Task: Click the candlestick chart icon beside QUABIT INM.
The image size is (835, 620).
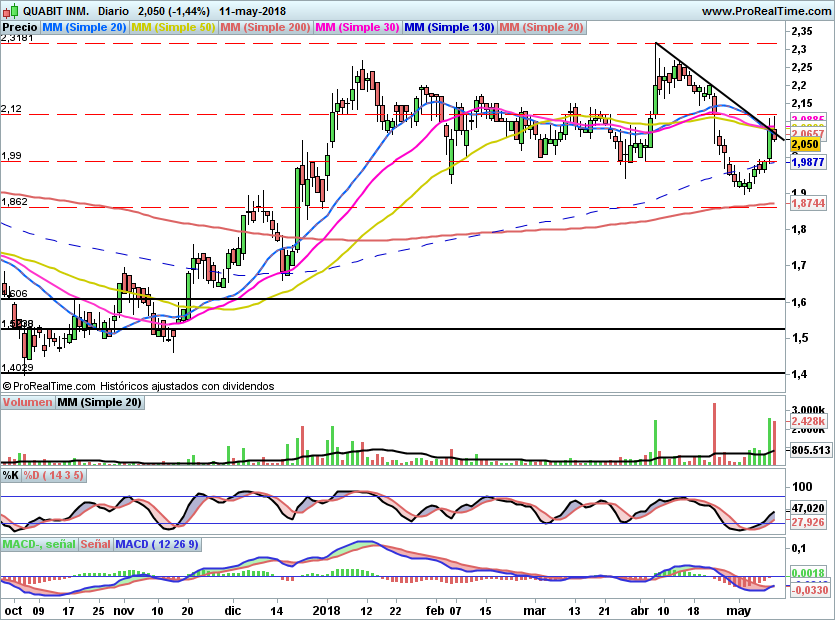Action: pyautogui.click(x=10, y=10)
